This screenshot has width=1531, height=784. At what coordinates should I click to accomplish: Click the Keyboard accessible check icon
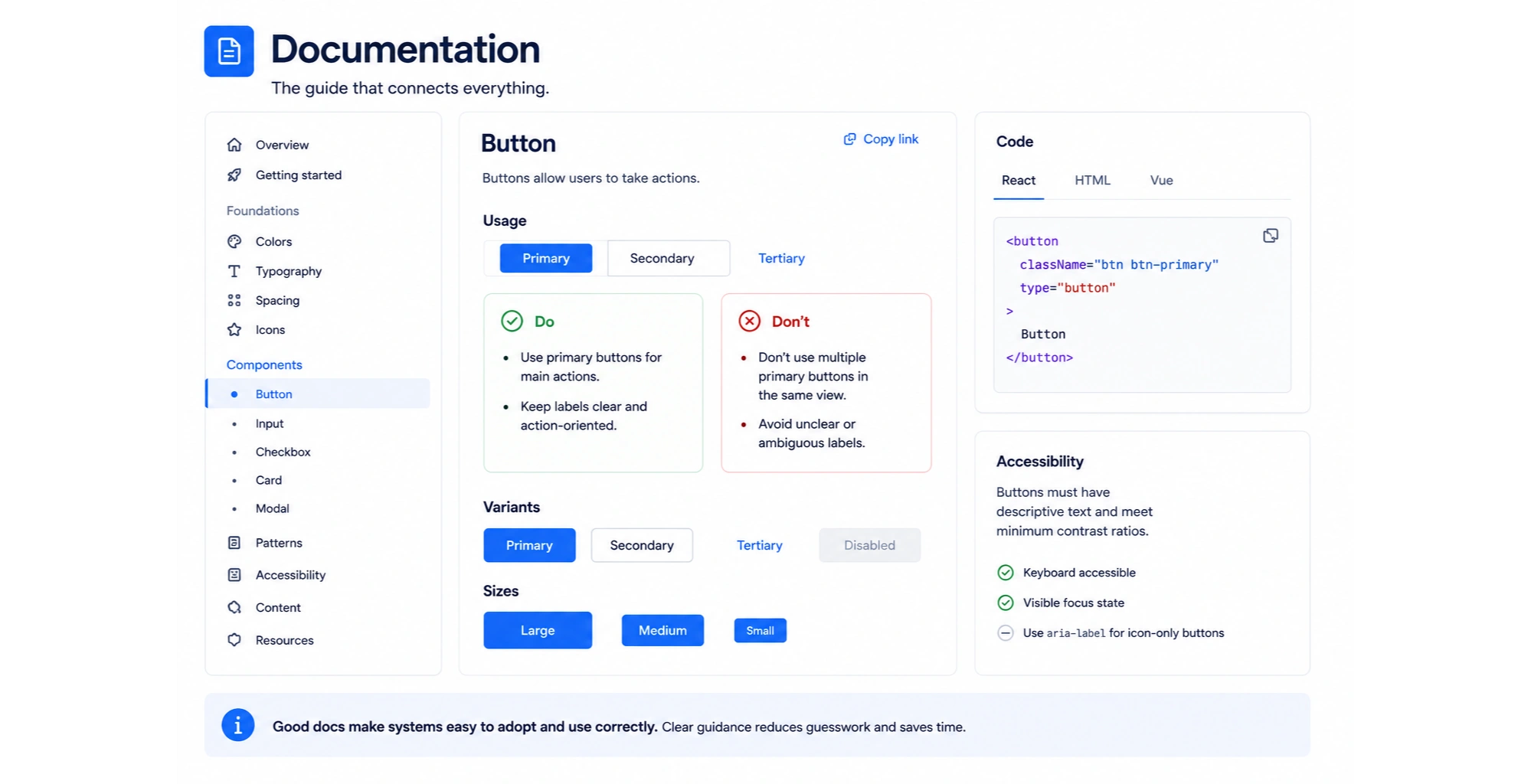(1006, 573)
